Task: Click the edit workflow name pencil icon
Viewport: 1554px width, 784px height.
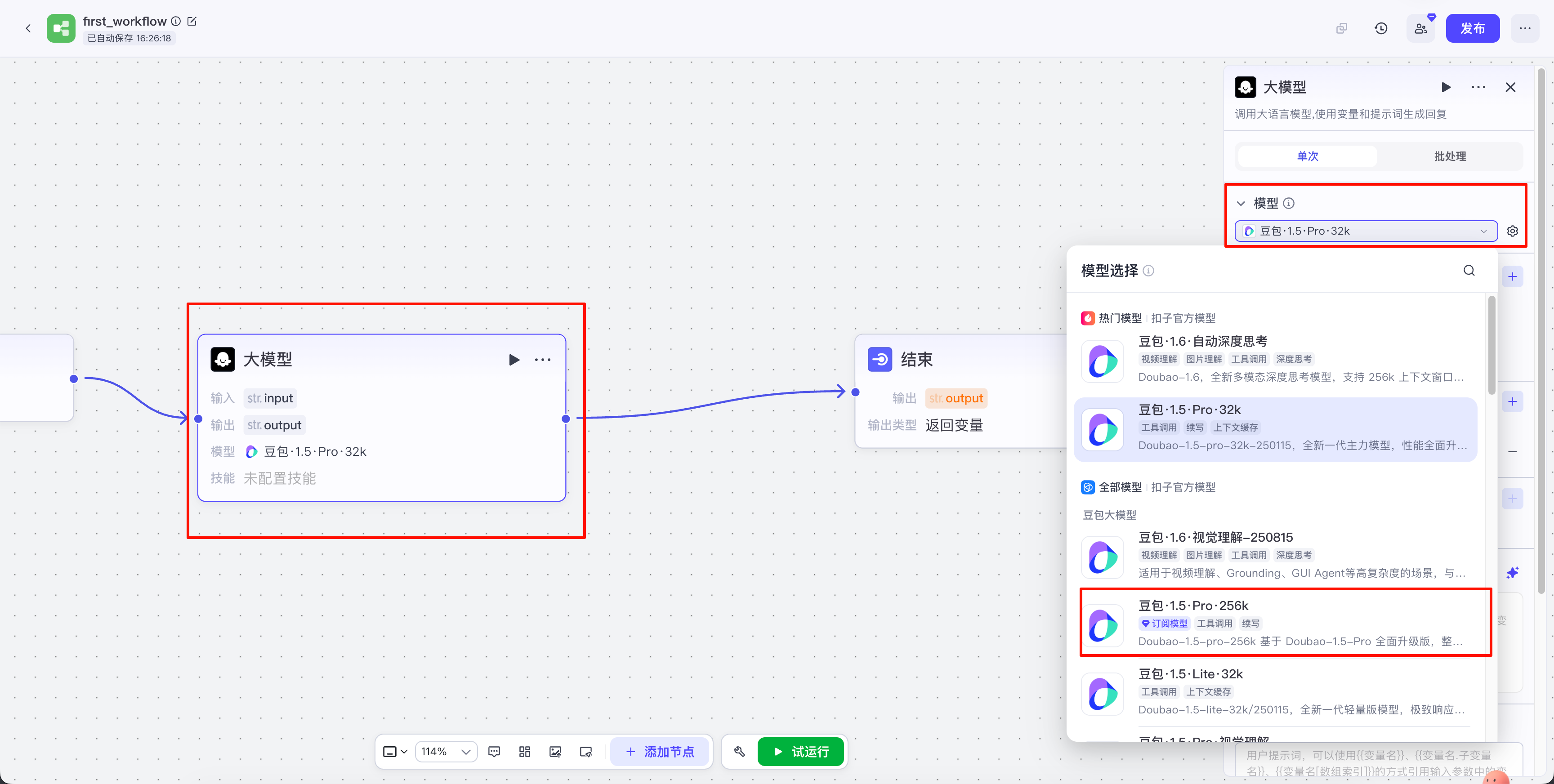Action: pos(192,21)
